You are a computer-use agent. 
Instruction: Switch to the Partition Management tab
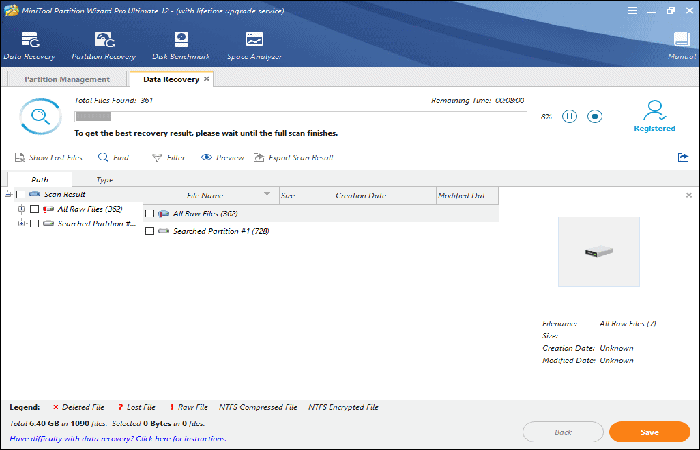tap(69, 79)
